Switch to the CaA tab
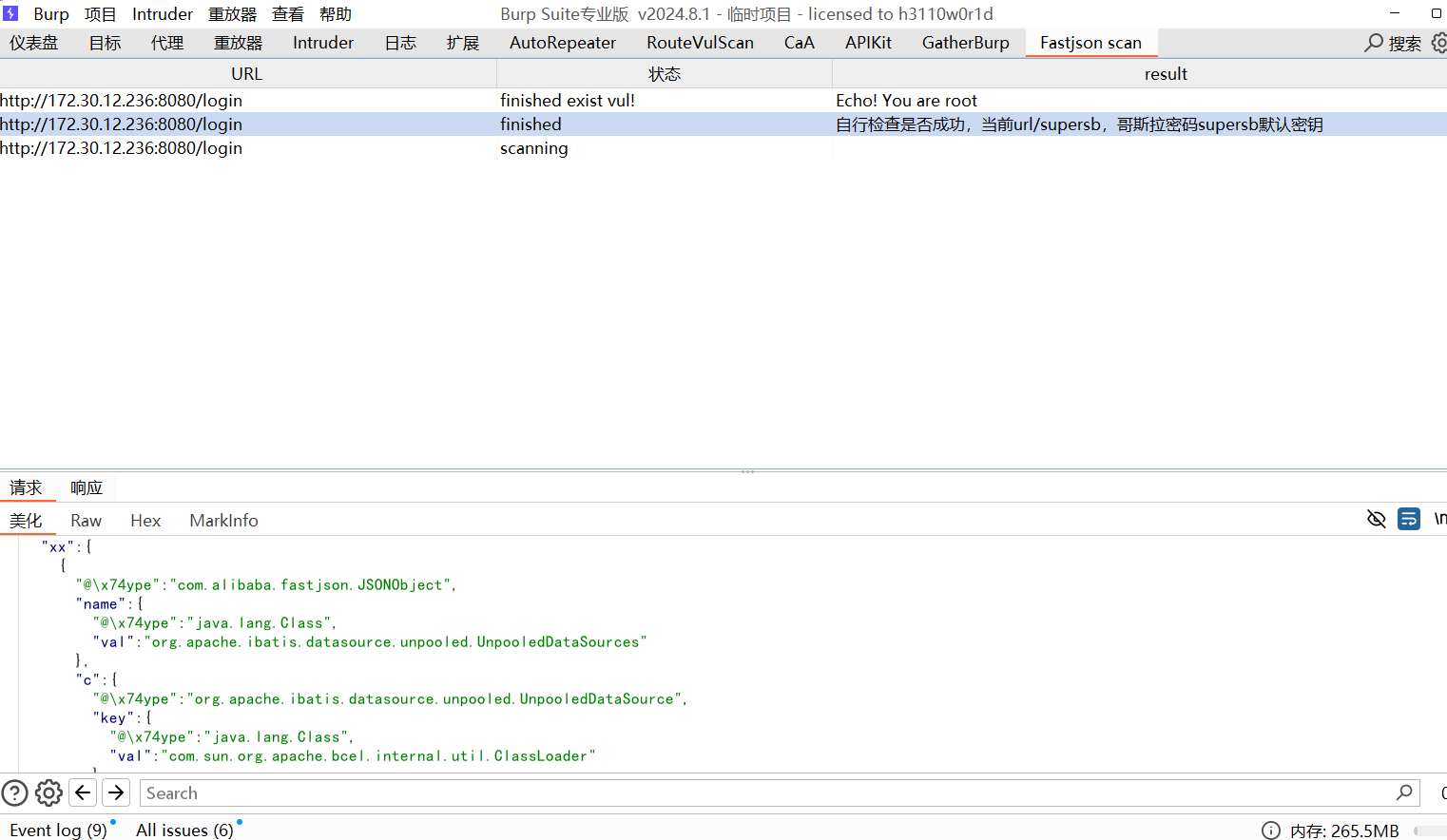This screenshot has width=1447, height=840. point(800,43)
